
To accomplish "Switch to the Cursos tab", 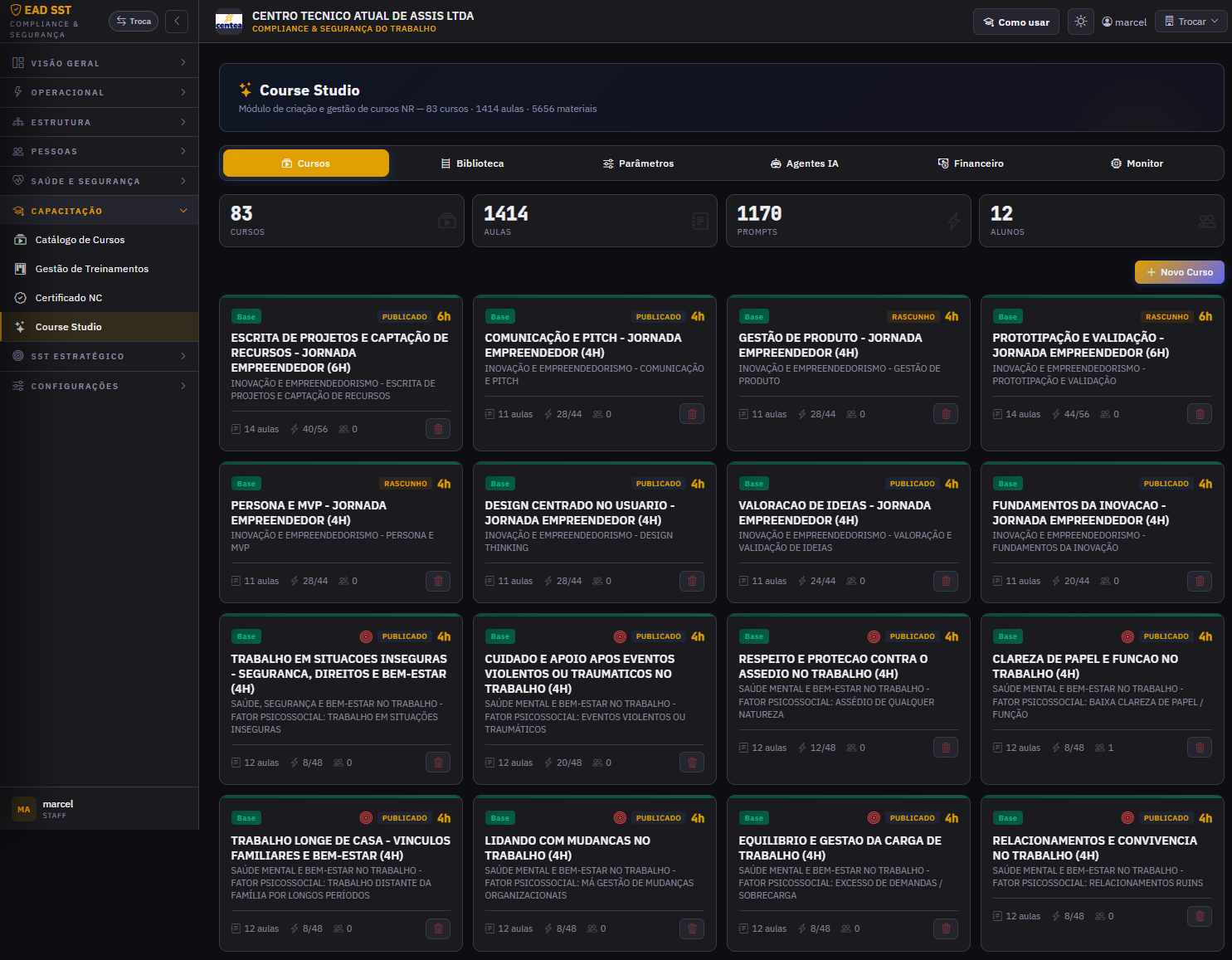I will 306,163.
